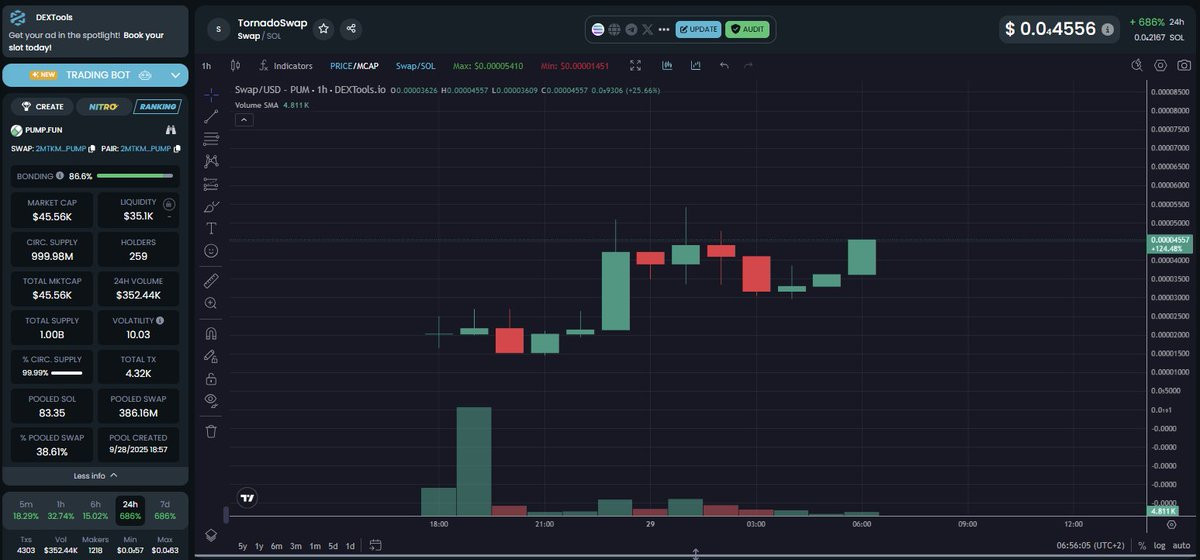
Task: Open the CREATE button
Action: [x=42, y=106]
